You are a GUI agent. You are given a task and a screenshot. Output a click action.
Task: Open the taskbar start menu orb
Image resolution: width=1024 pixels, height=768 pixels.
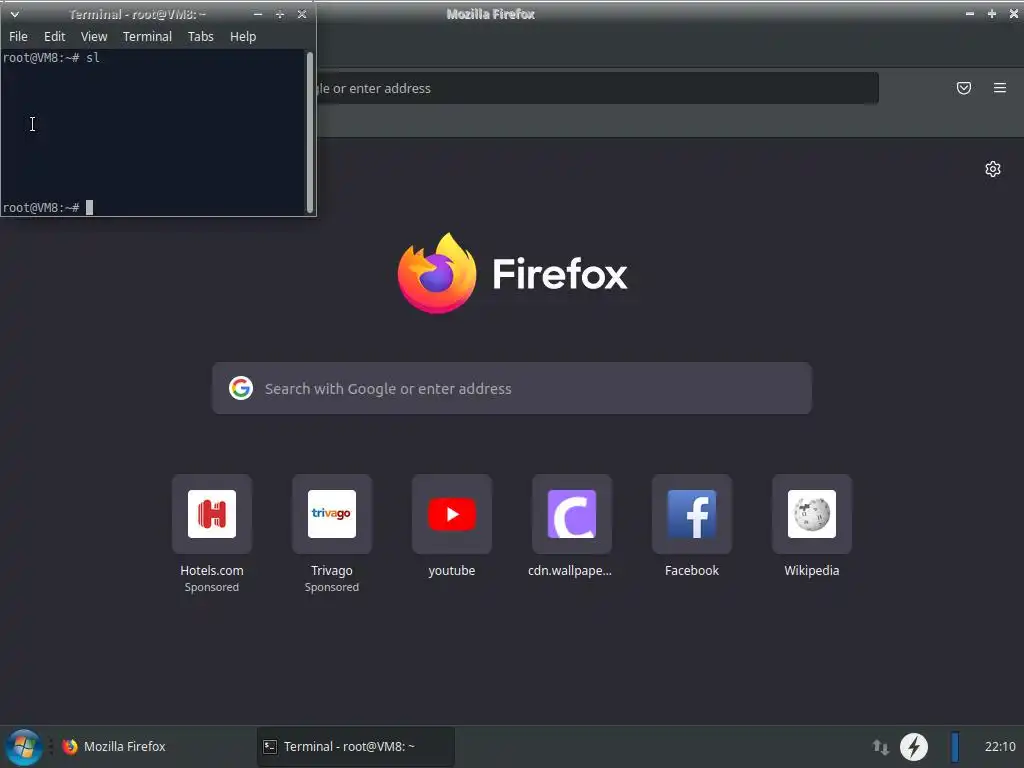click(x=24, y=746)
